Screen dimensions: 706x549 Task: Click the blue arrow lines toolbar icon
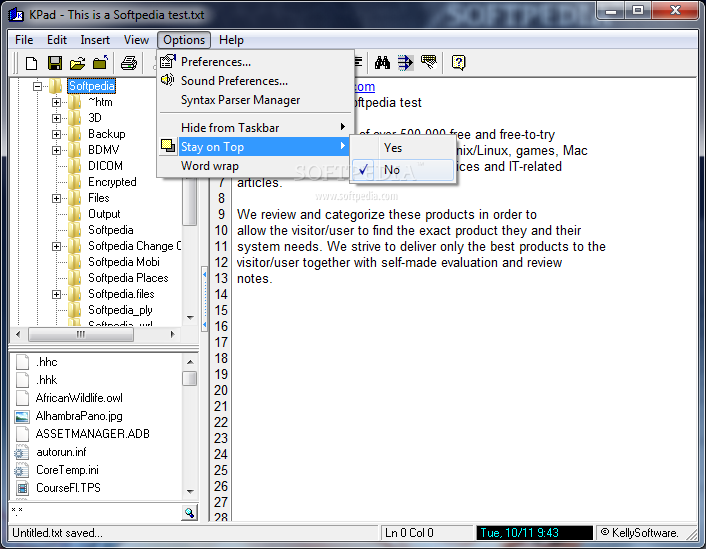405,63
